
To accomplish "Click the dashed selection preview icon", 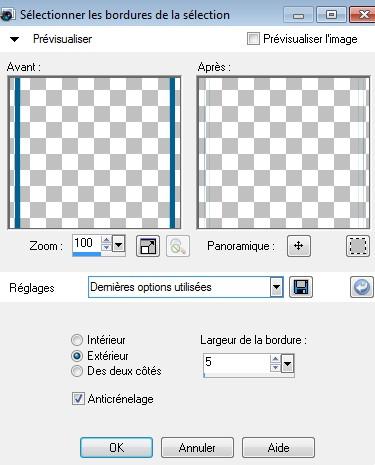I will point(358,246).
